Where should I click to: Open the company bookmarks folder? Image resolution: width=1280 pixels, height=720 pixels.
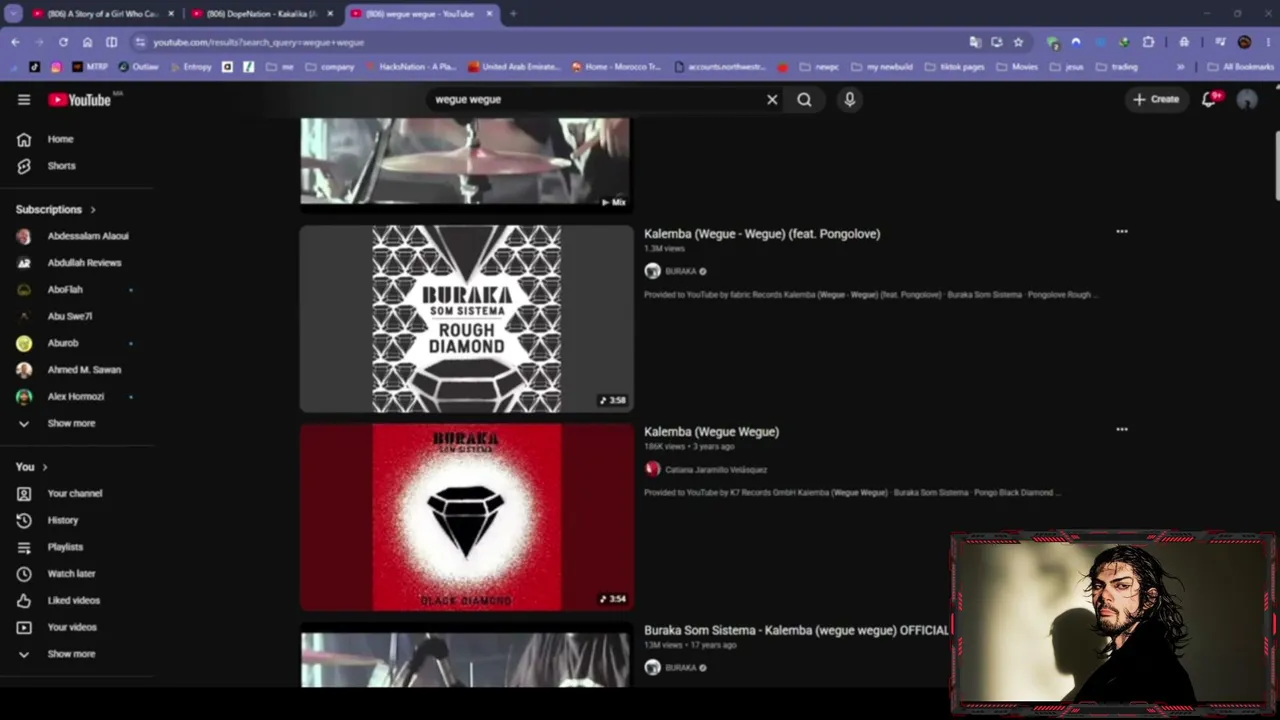(x=330, y=67)
